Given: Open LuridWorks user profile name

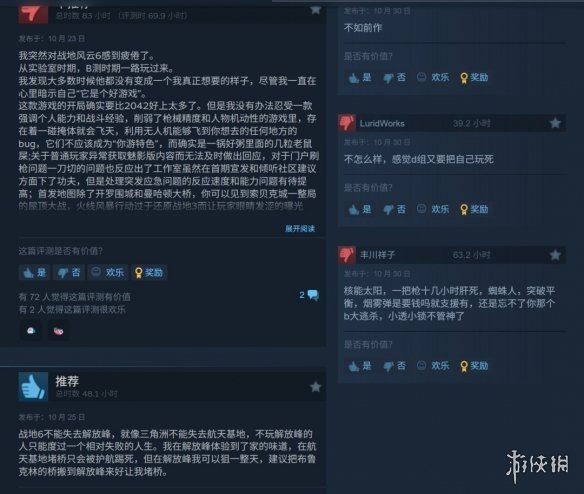Looking at the screenshot, I should pyautogui.click(x=382, y=123).
